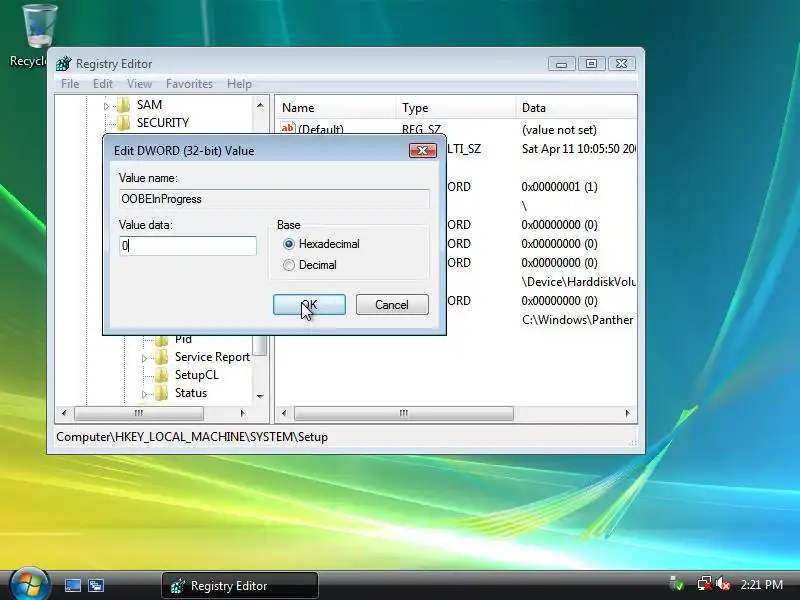Click the values pane horizontal scrollbar thumb
800x600 pixels.
click(x=404, y=413)
